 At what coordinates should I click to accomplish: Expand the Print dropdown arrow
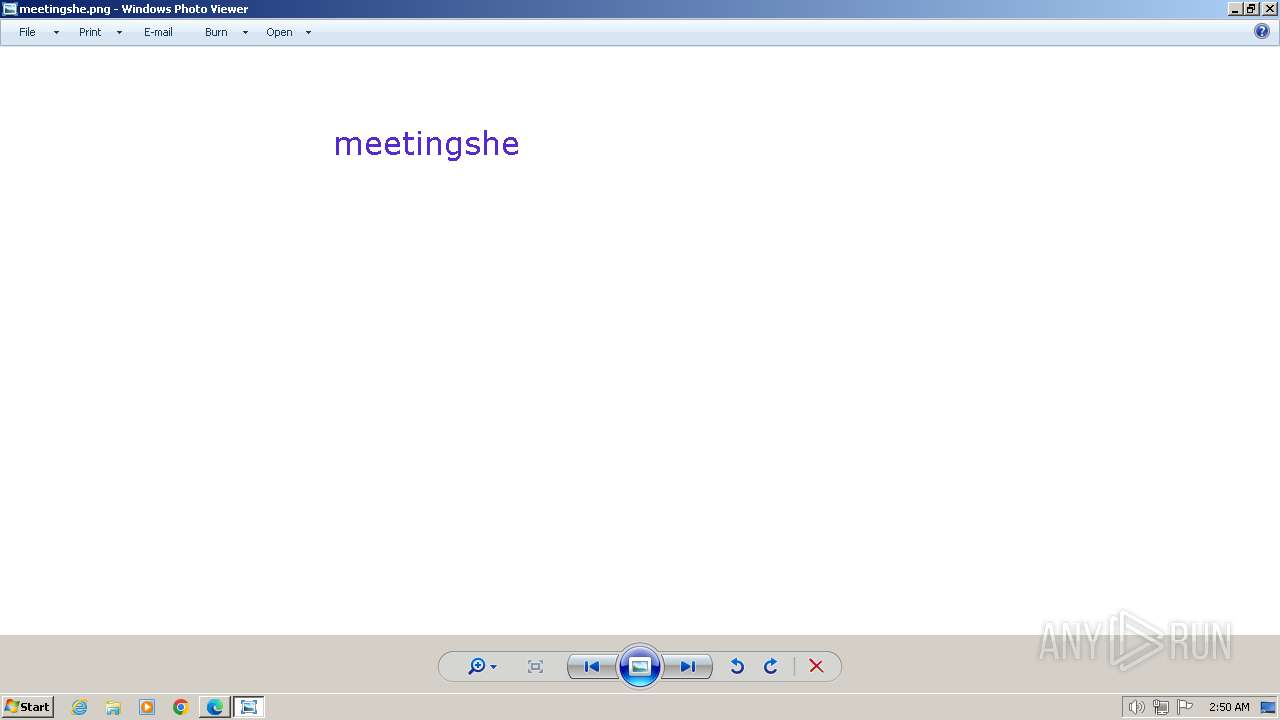119,33
